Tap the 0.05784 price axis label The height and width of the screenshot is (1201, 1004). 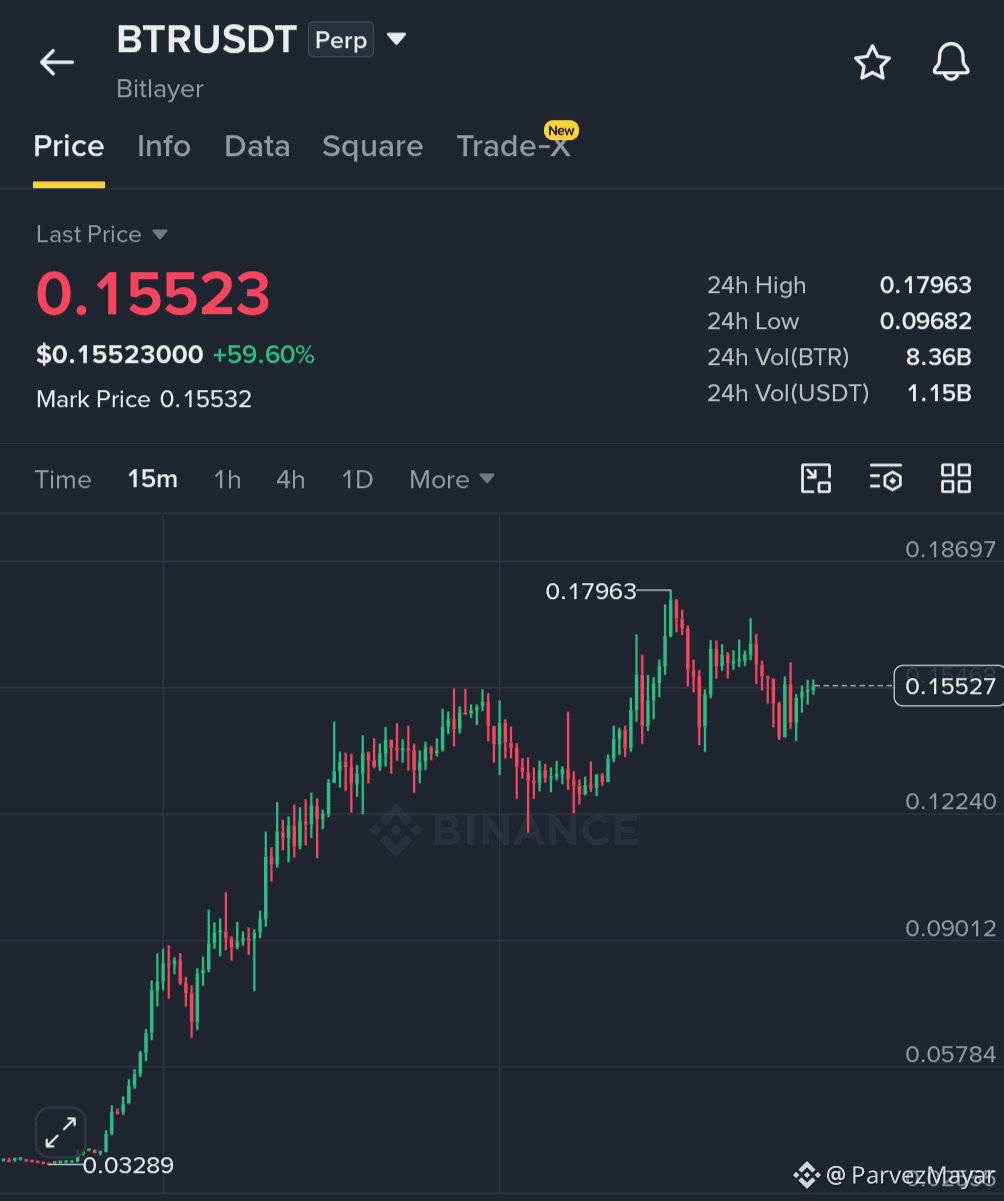[951, 1055]
